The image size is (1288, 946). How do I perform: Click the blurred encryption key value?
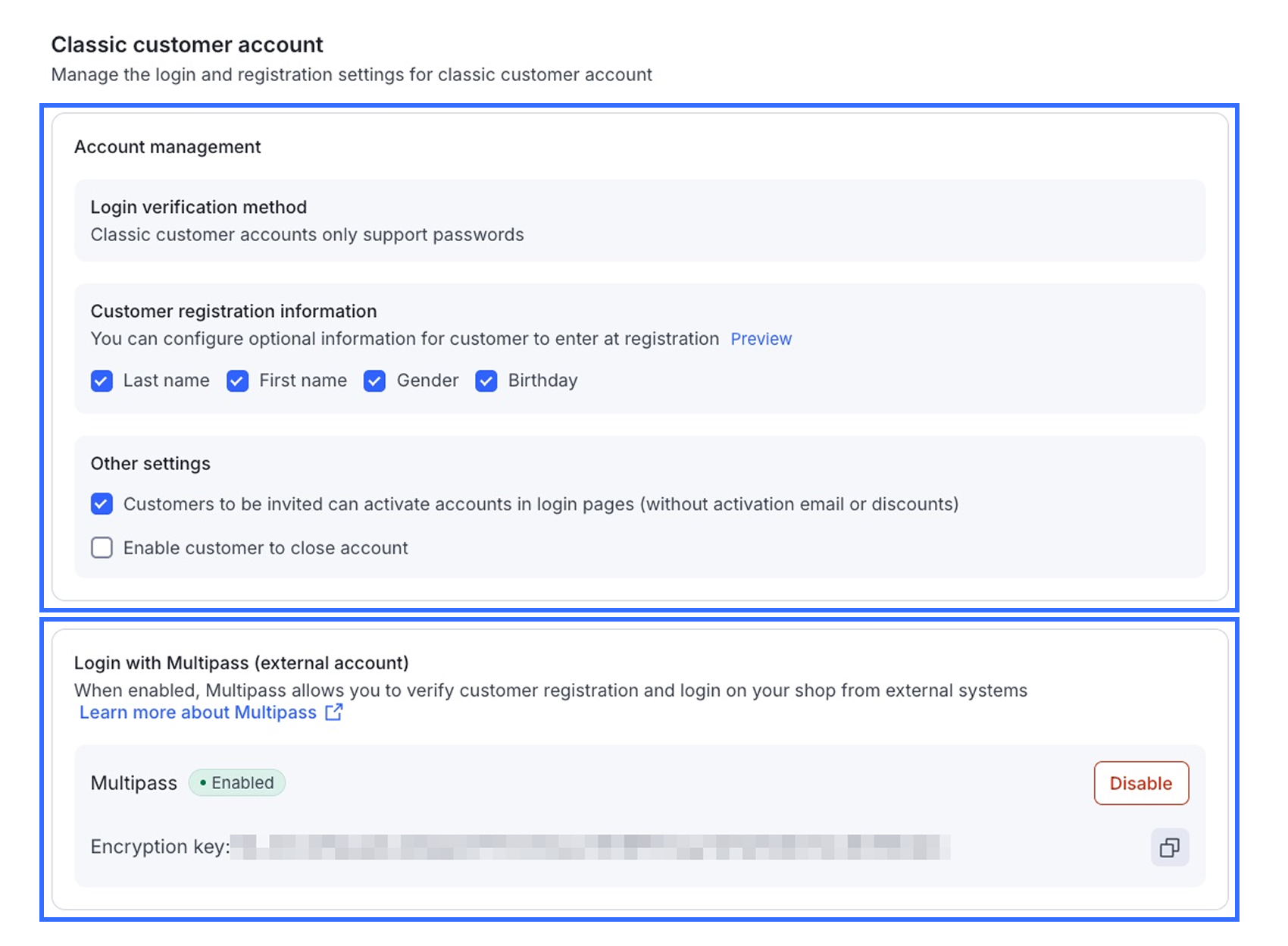589,847
